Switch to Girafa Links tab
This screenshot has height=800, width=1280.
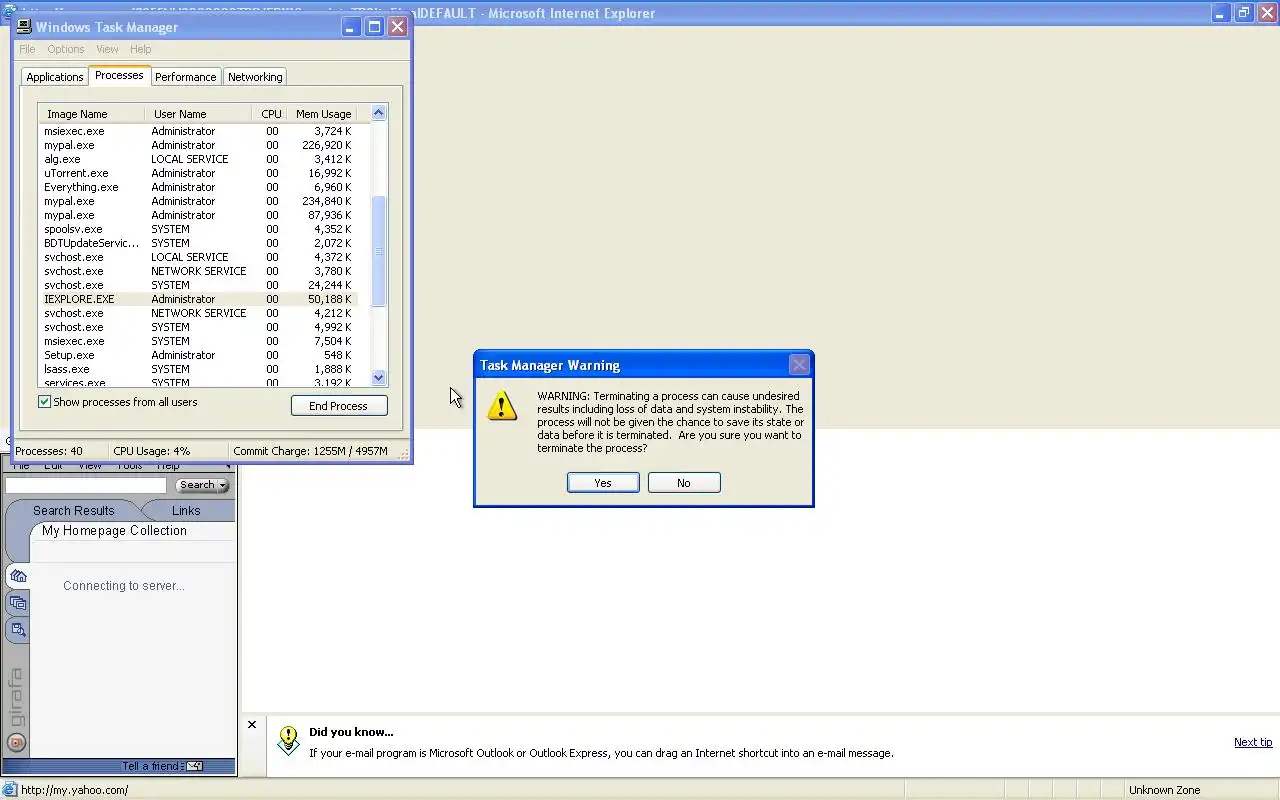click(186, 510)
